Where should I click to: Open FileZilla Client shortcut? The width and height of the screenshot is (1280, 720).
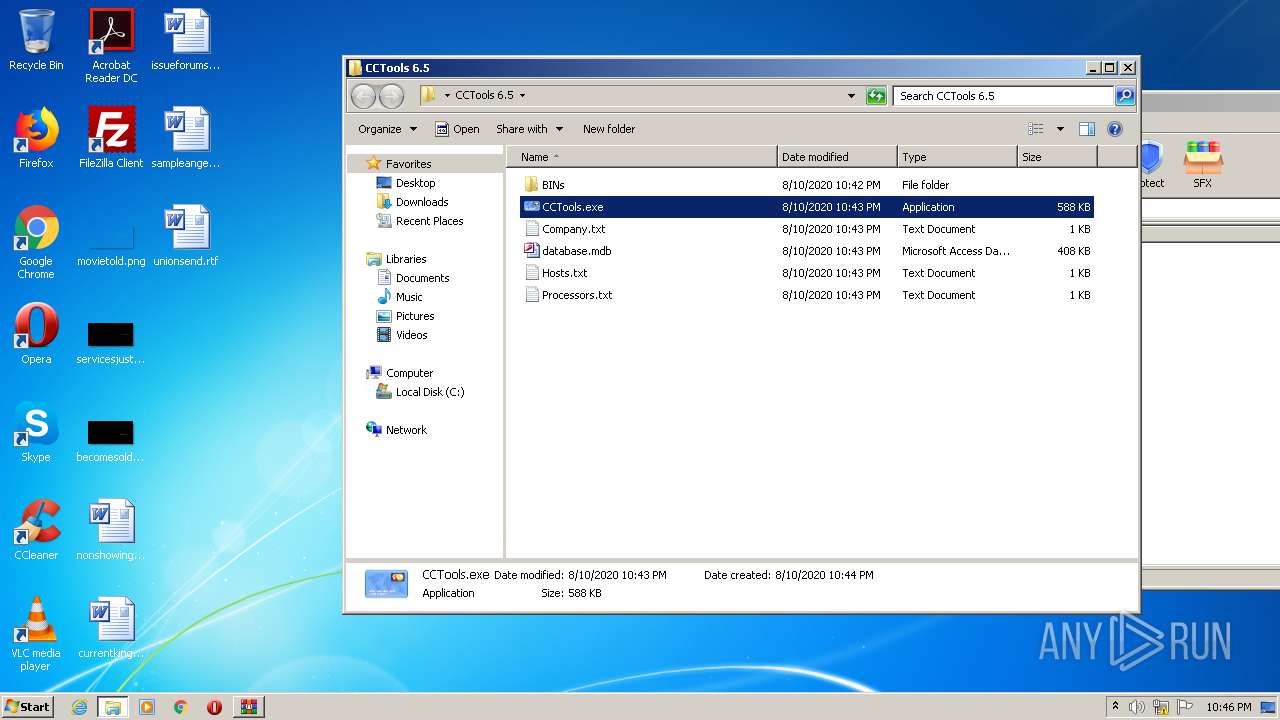111,138
